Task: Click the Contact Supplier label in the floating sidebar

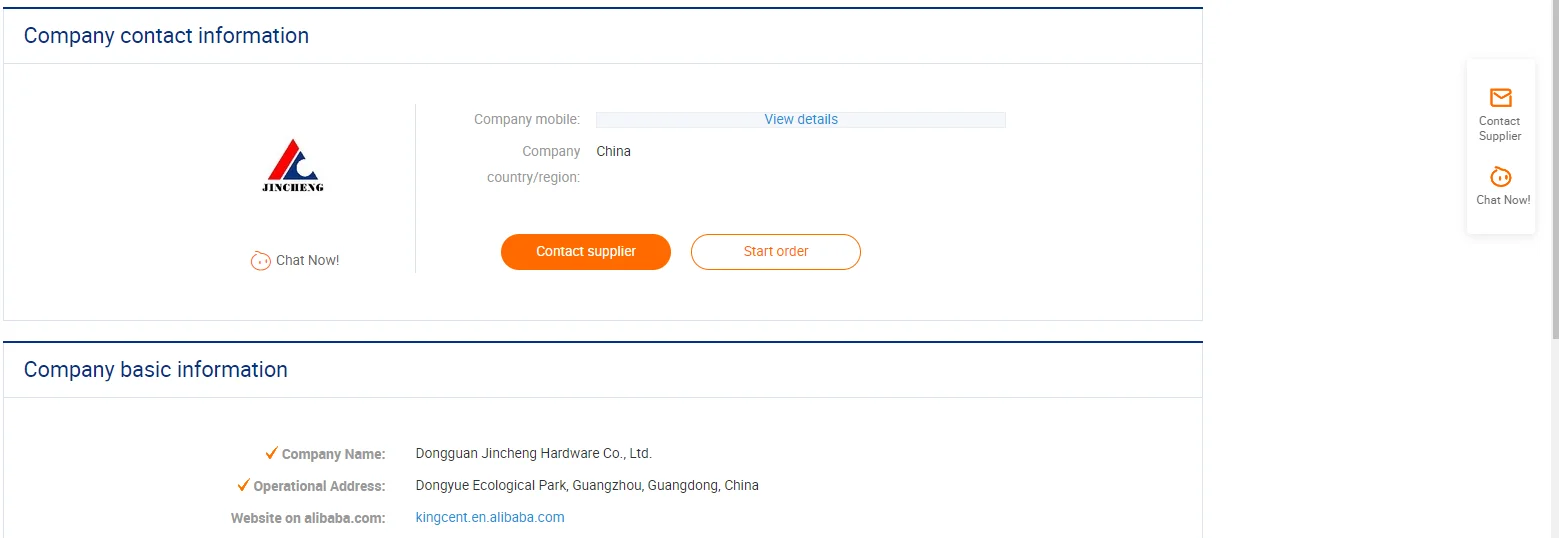Action: pos(1500,128)
